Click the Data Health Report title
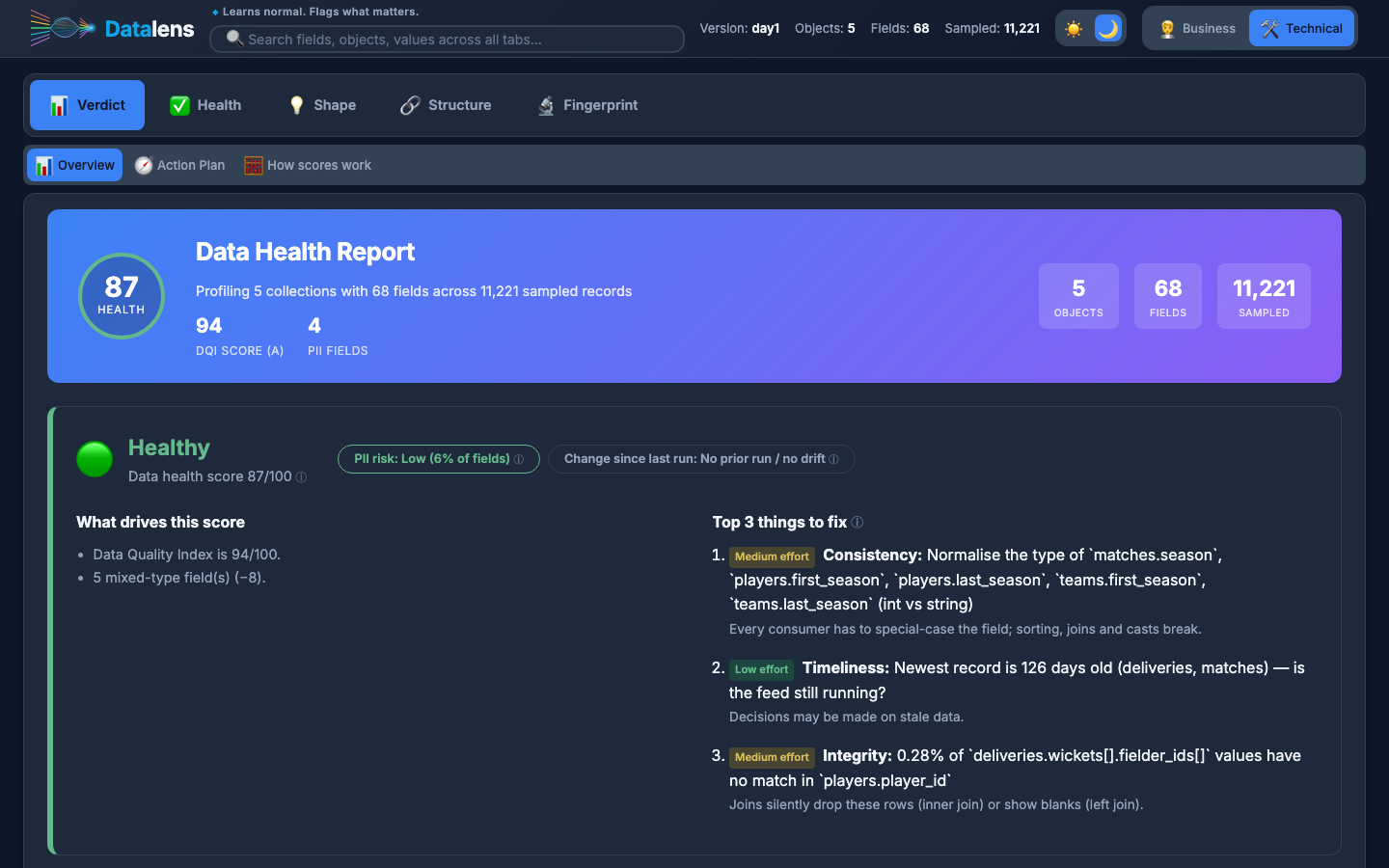The image size is (1389, 868). pyautogui.click(x=305, y=252)
